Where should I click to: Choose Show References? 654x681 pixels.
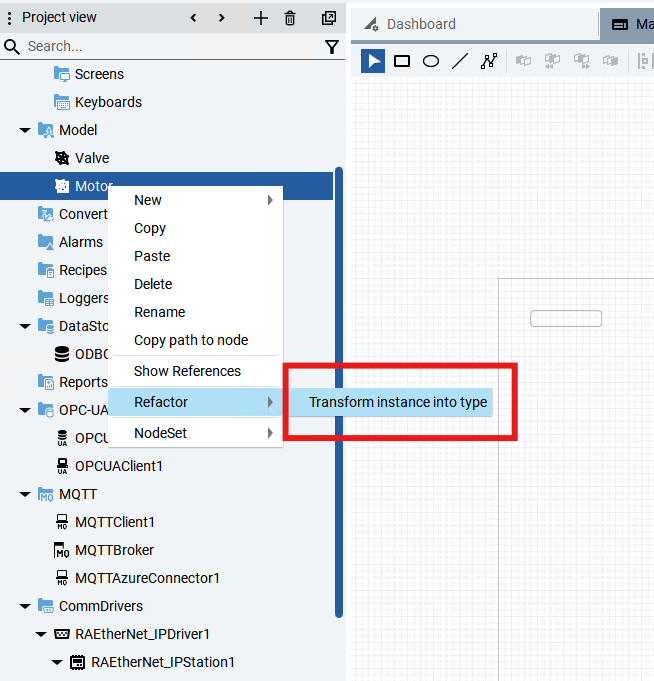point(195,371)
